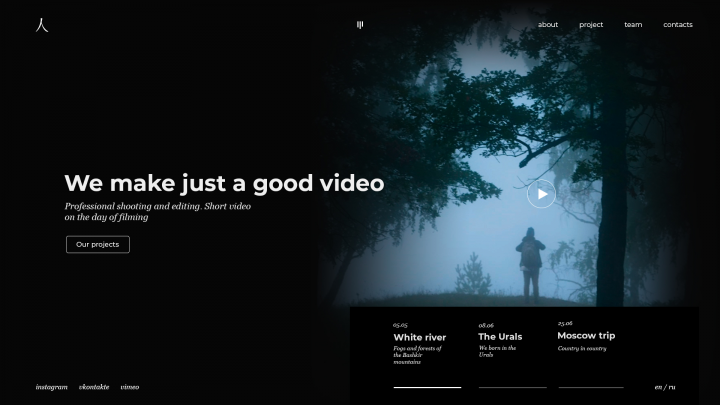Viewport: 720px width, 405px height.
Task: Play the forest video
Action: point(541,194)
